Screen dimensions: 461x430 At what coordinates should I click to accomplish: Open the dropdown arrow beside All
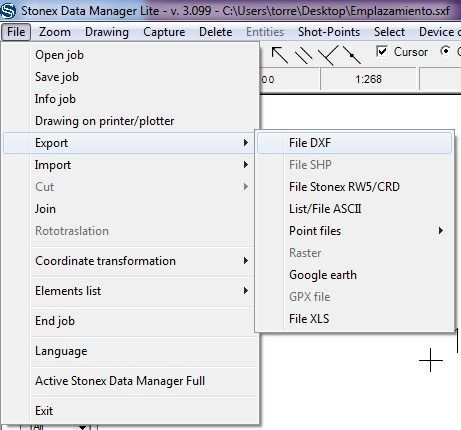[x=82, y=426]
